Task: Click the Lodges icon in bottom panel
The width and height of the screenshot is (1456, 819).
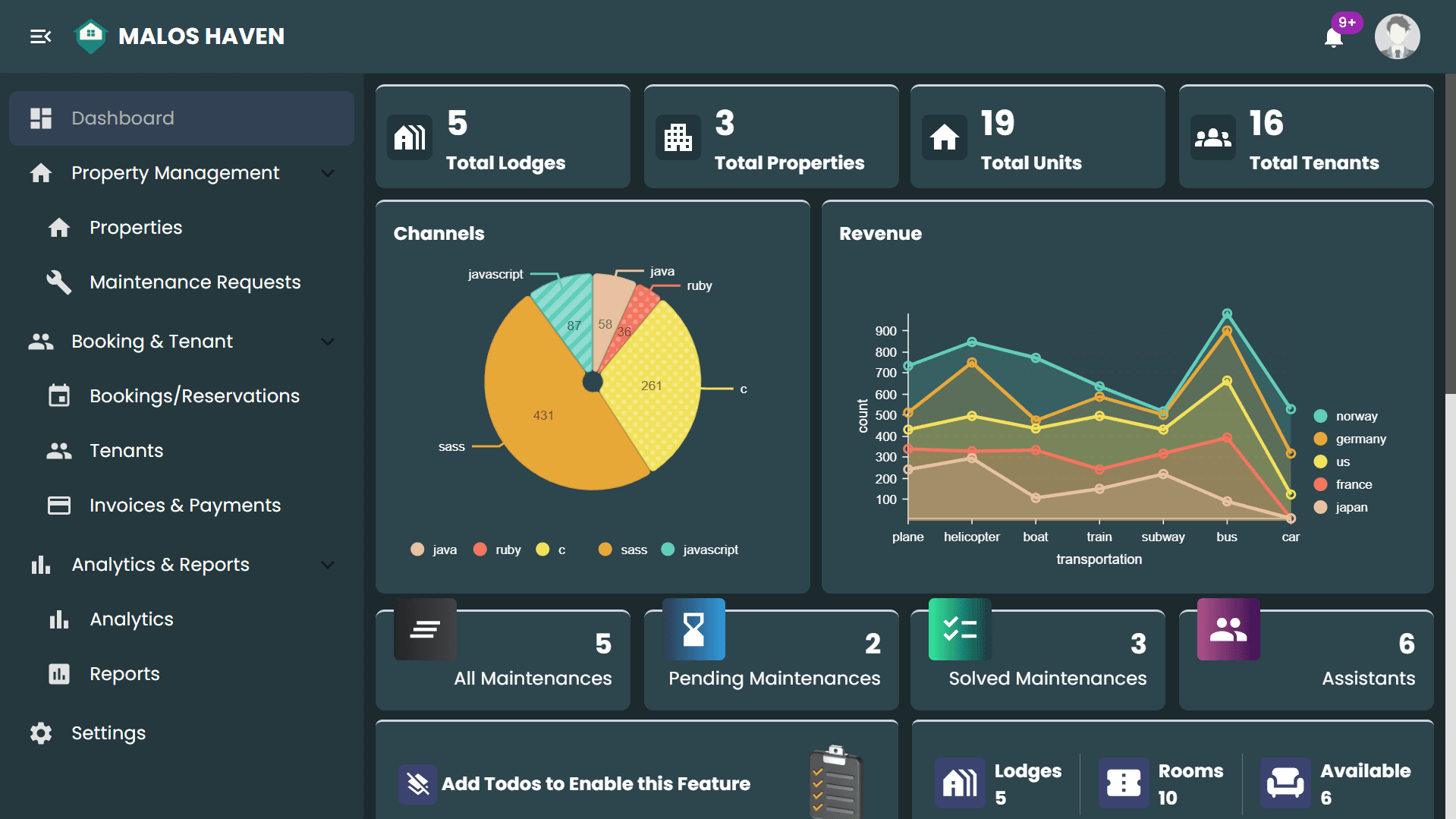Action: (x=960, y=783)
